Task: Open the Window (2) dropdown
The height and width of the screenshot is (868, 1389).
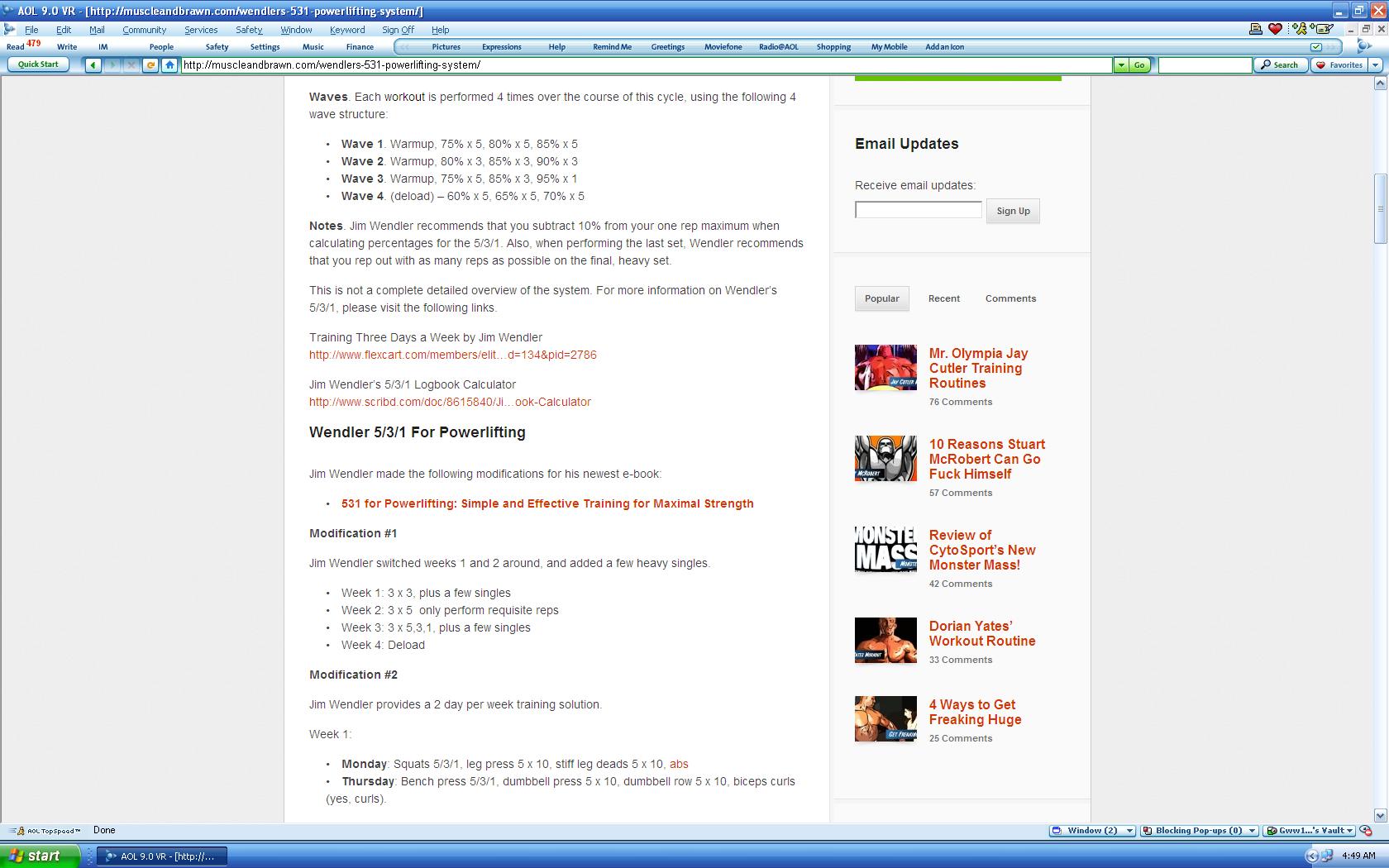Action: coord(1092,831)
